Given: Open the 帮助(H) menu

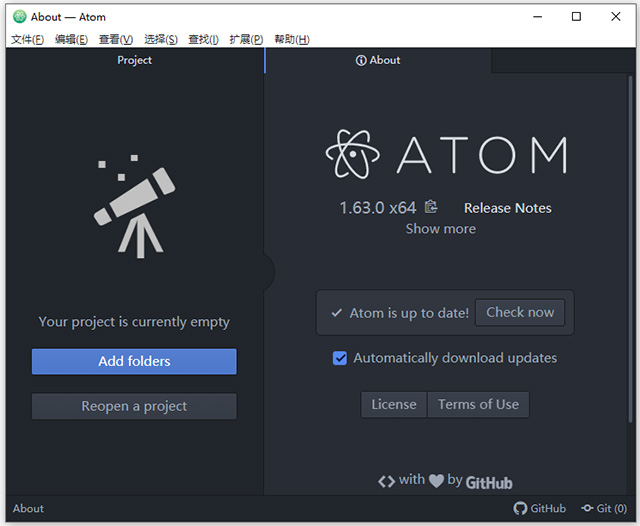Looking at the screenshot, I should pyautogui.click(x=292, y=39).
